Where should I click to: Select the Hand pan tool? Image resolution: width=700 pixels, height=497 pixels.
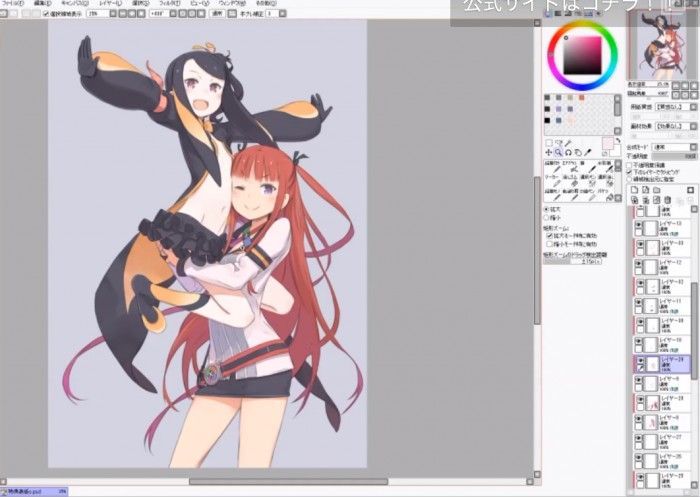tap(578, 152)
